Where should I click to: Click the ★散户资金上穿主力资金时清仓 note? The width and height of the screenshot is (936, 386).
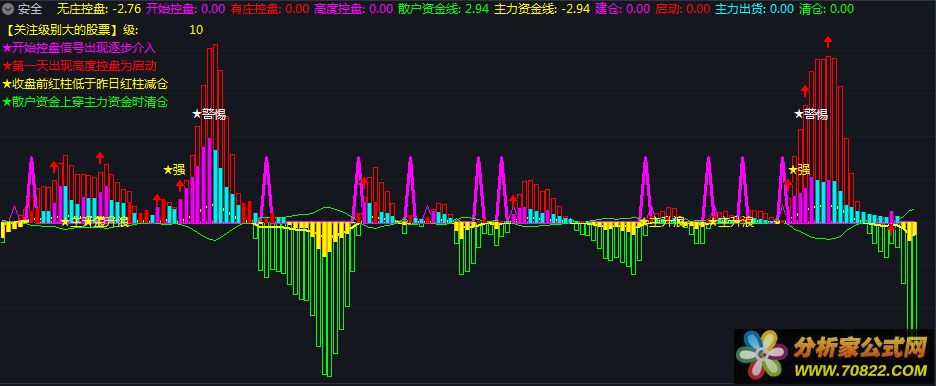click(x=85, y=101)
